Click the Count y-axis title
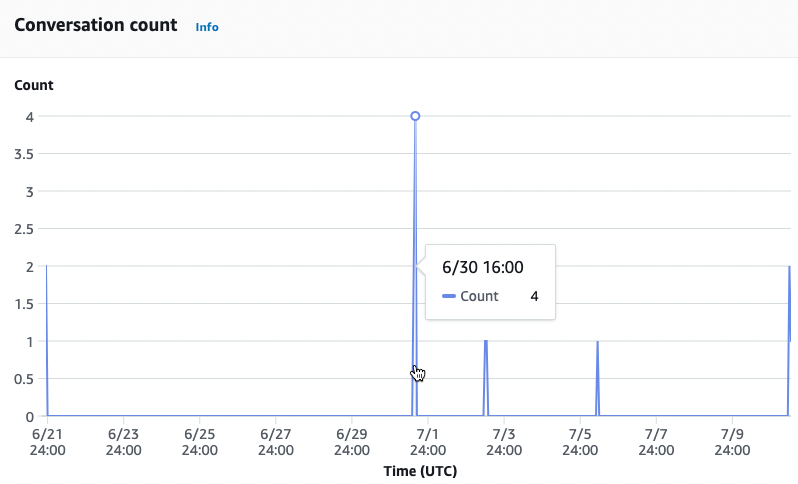This screenshot has width=798, height=484. pyautogui.click(x=34, y=85)
